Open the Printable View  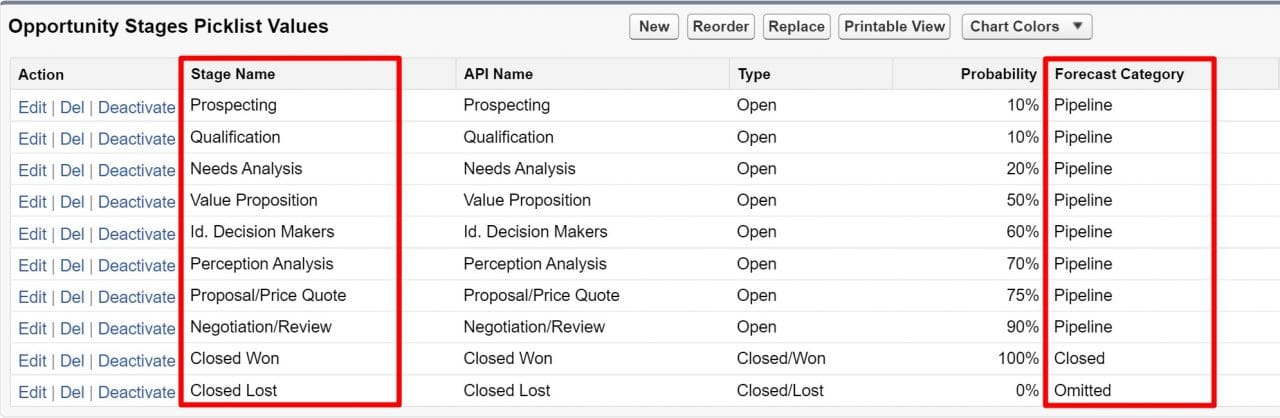[894, 27]
